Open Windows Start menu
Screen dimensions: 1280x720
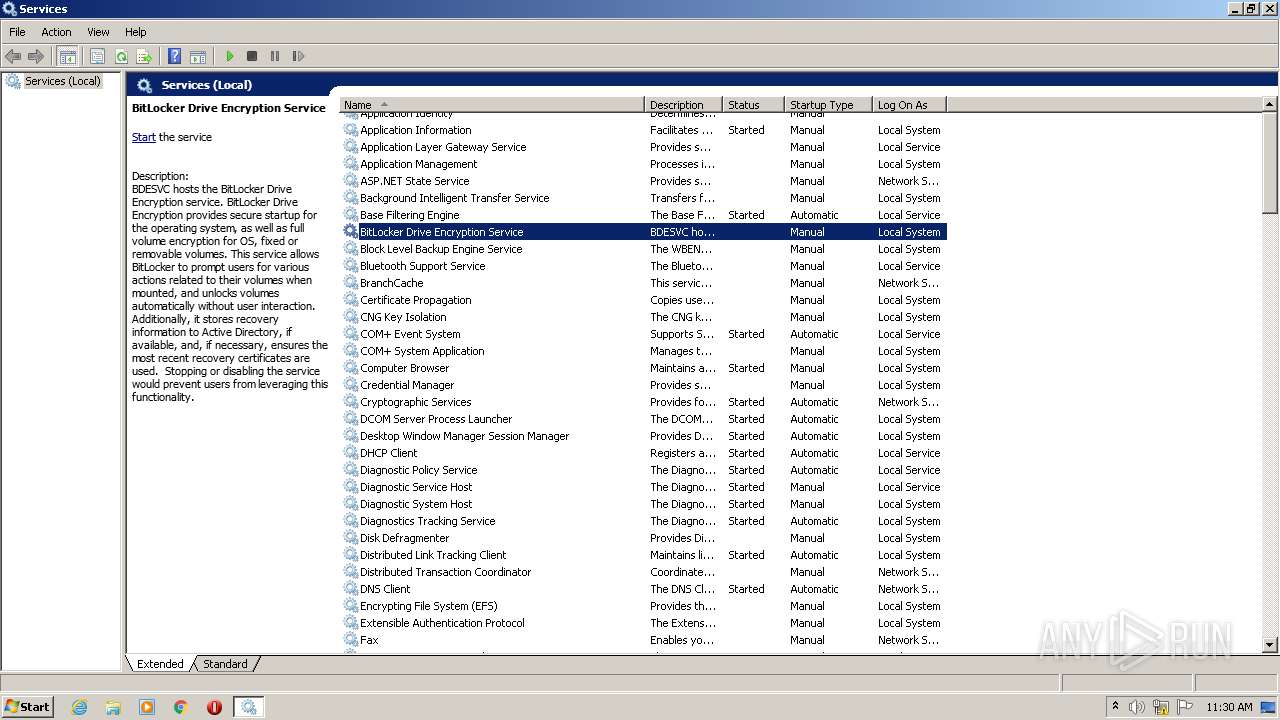(28, 706)
